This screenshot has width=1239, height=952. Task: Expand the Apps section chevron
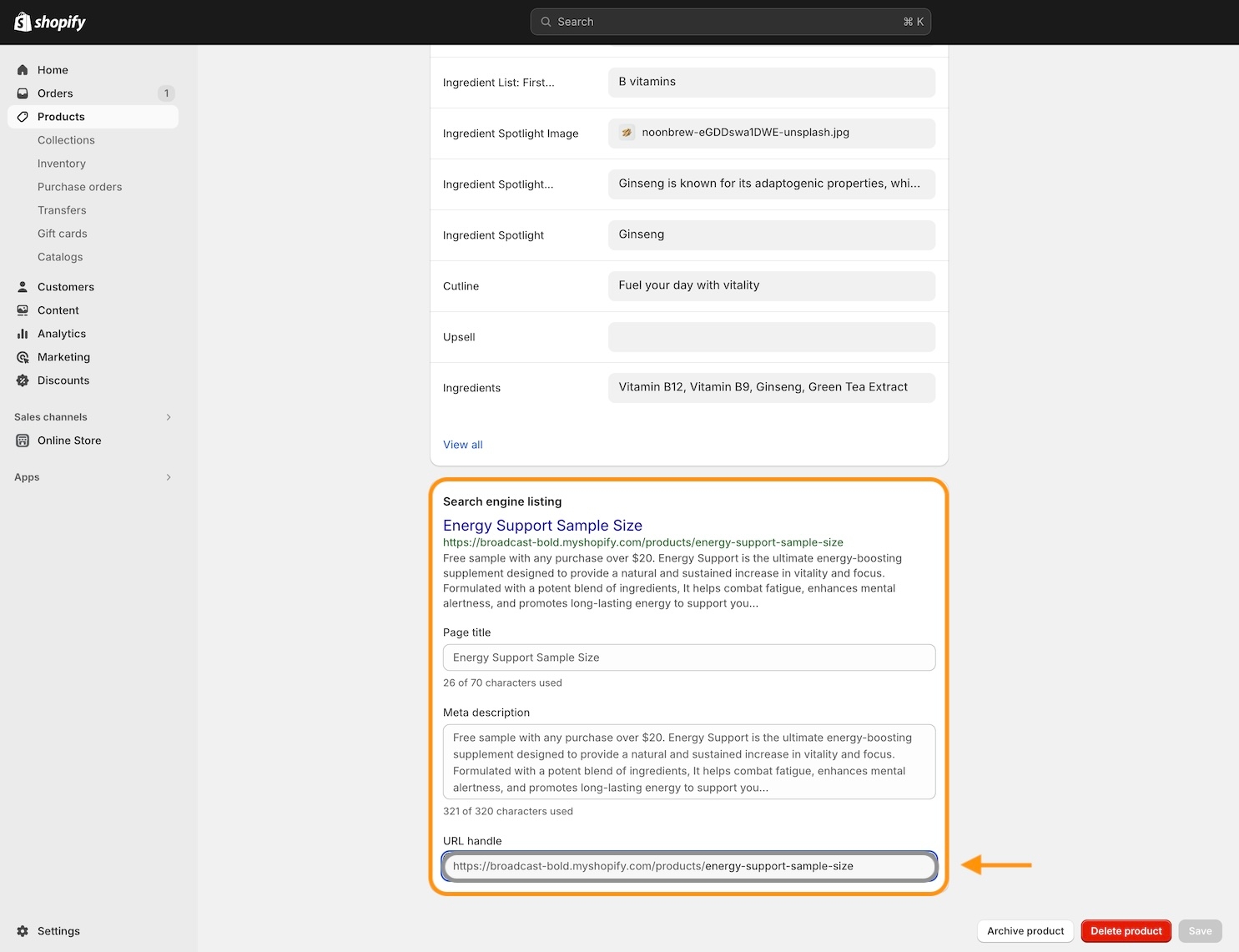169,477
